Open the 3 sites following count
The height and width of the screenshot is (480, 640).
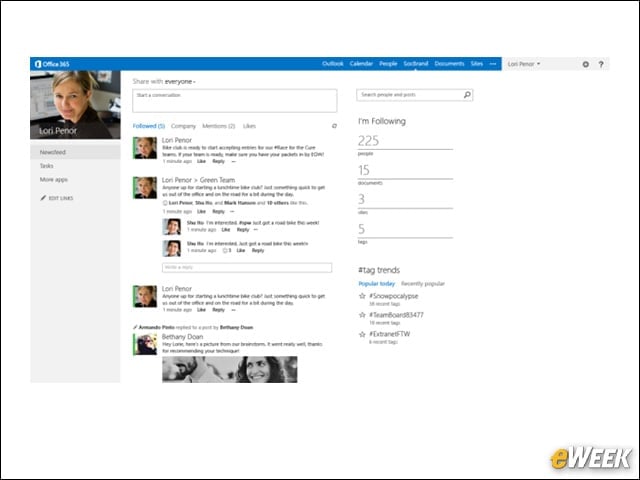[361, 200]
